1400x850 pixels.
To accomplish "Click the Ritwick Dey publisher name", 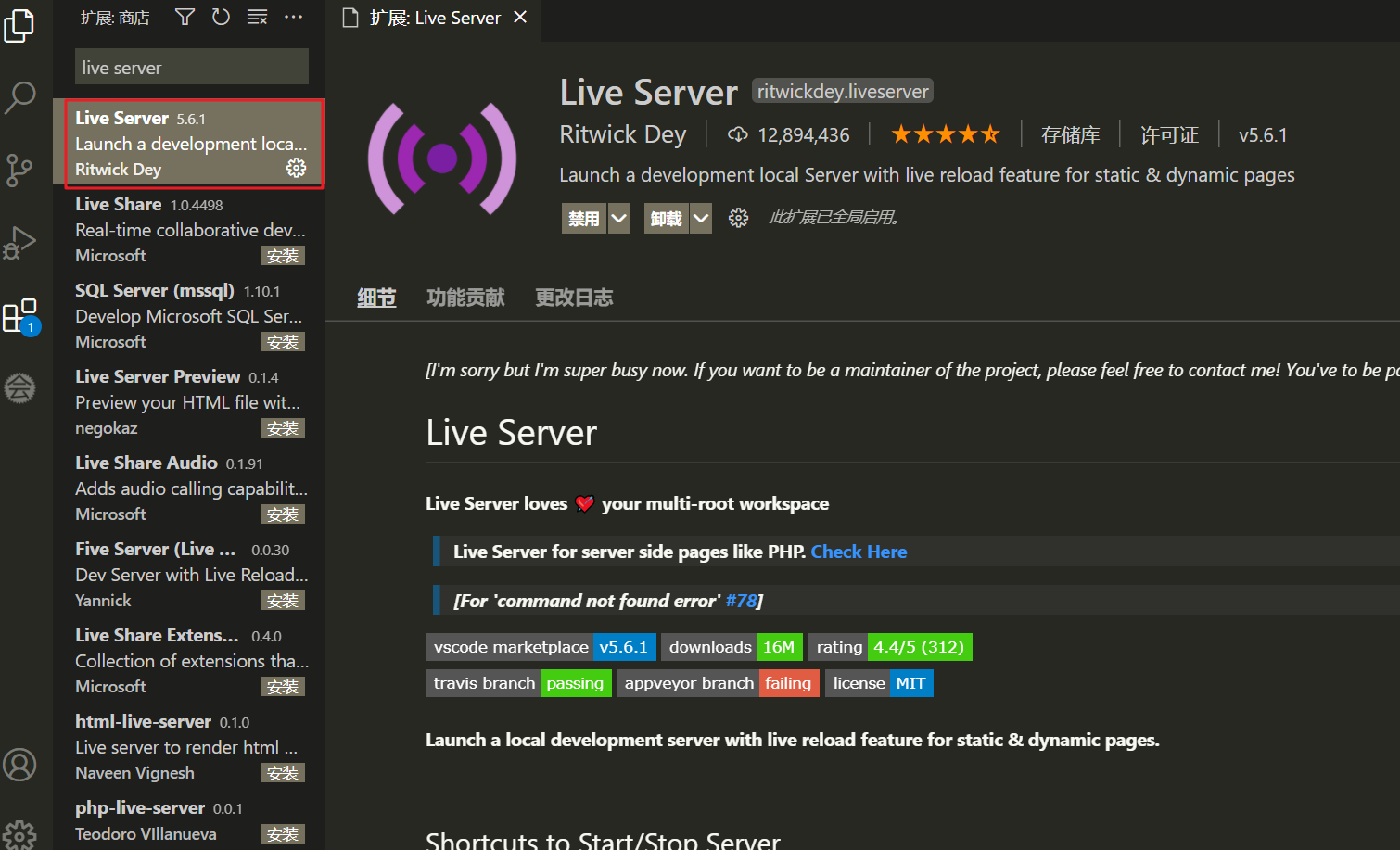I will (623, 134).
